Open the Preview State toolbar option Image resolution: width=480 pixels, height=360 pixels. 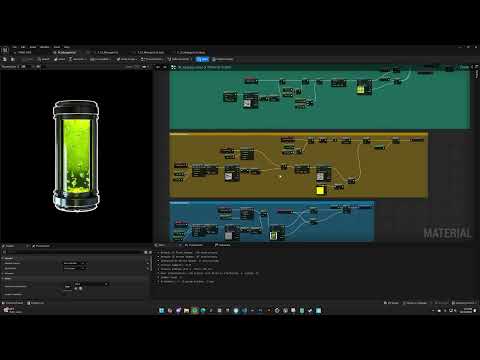(x=152, y=59)
